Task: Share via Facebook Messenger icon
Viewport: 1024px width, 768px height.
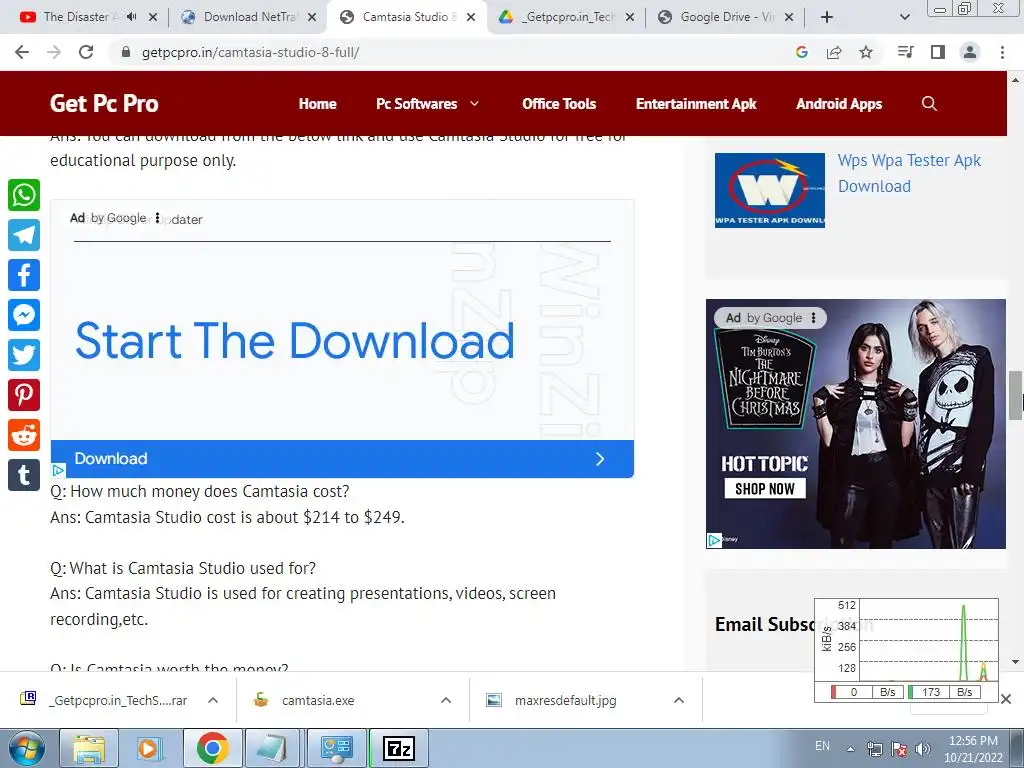Action: click(x=24, y=315)
